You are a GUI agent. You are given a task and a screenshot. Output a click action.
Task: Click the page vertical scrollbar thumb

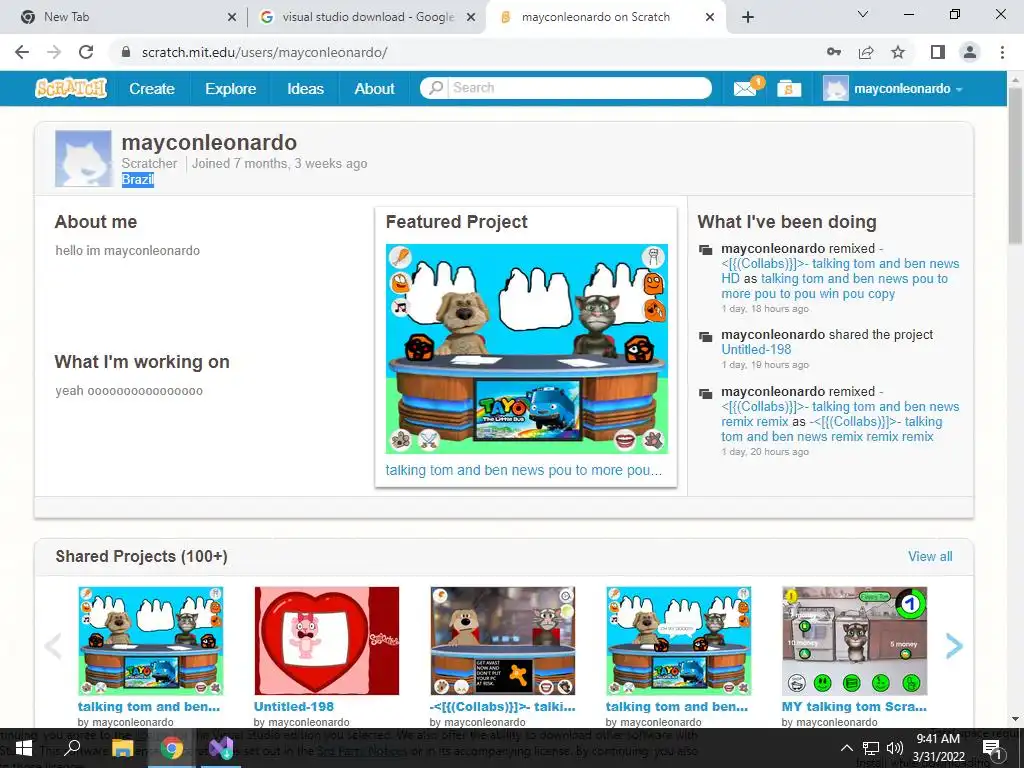[1015, 167]
